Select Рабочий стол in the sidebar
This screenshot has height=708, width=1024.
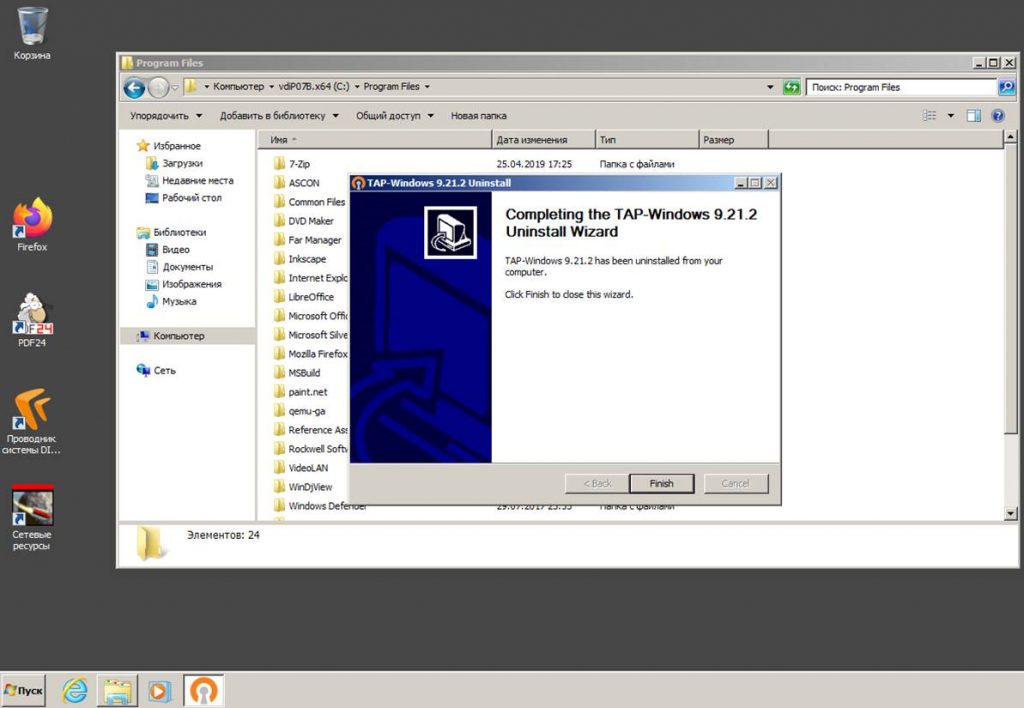(184, 198)
